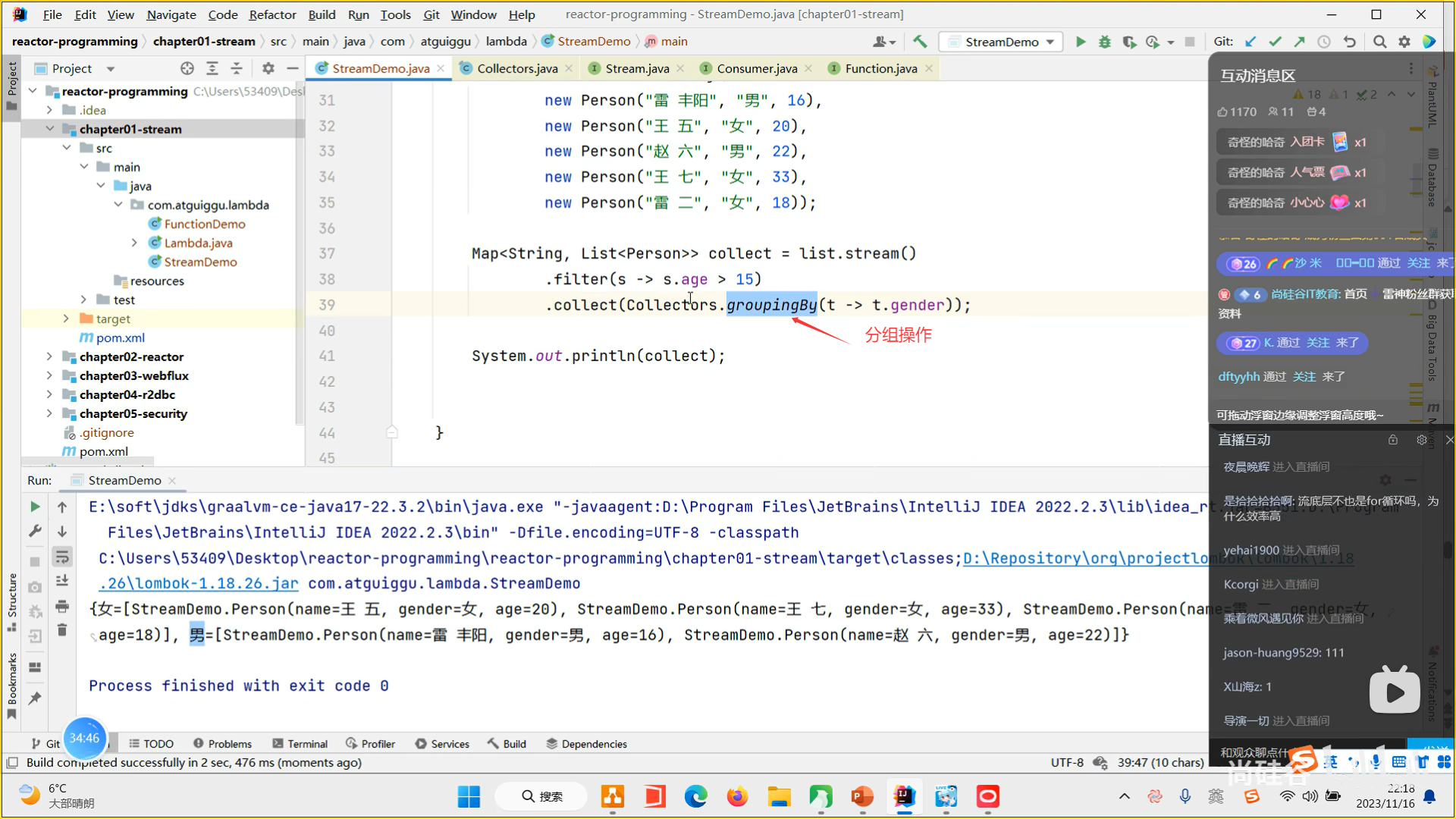The image size is (1456, 819).
Task: Open IntelliJ IDEA in Windows taskbar
Action: [904, 796]
